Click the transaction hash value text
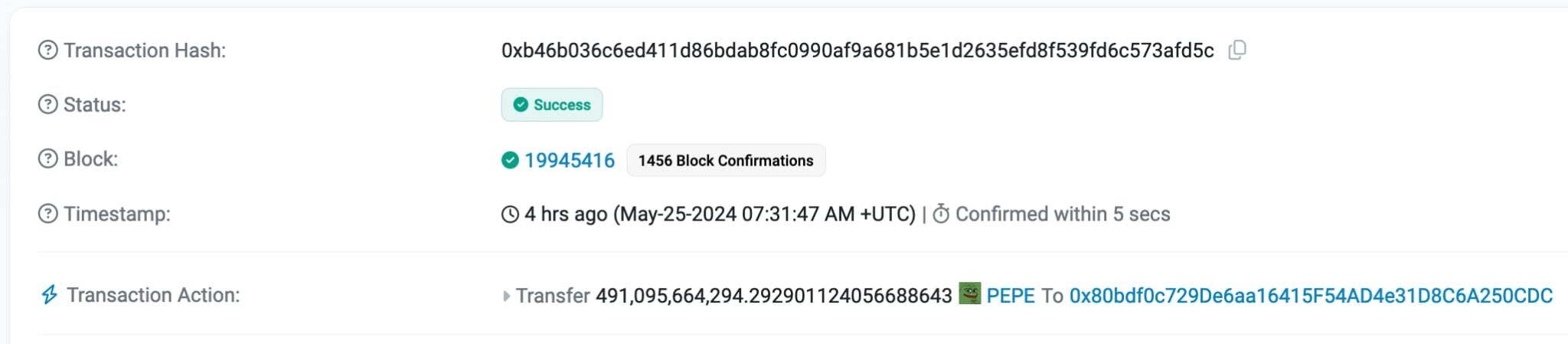1568x344 pixels. (x=857, y=51)
